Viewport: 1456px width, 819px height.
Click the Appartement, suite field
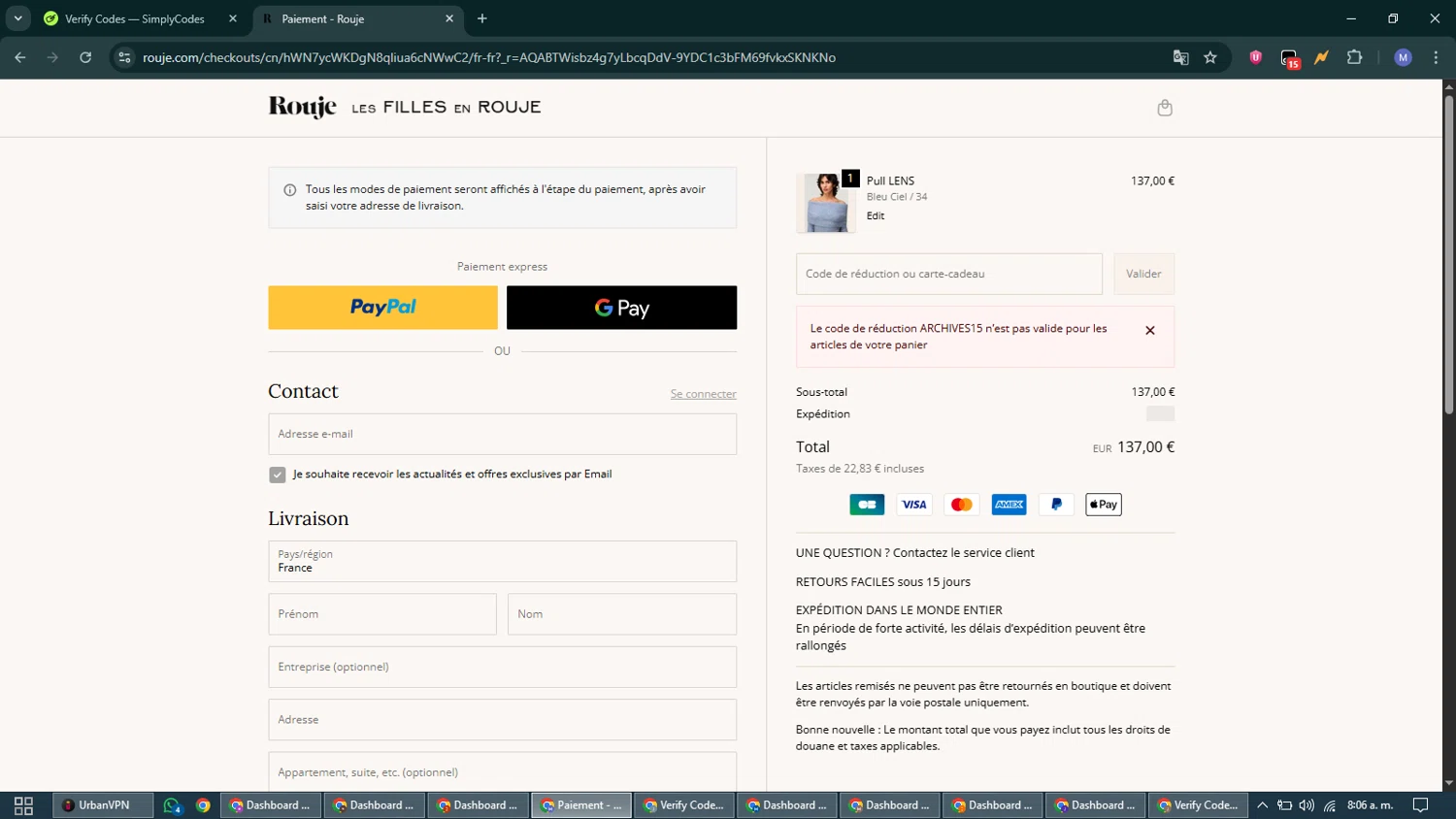click(x=502, y=772)
